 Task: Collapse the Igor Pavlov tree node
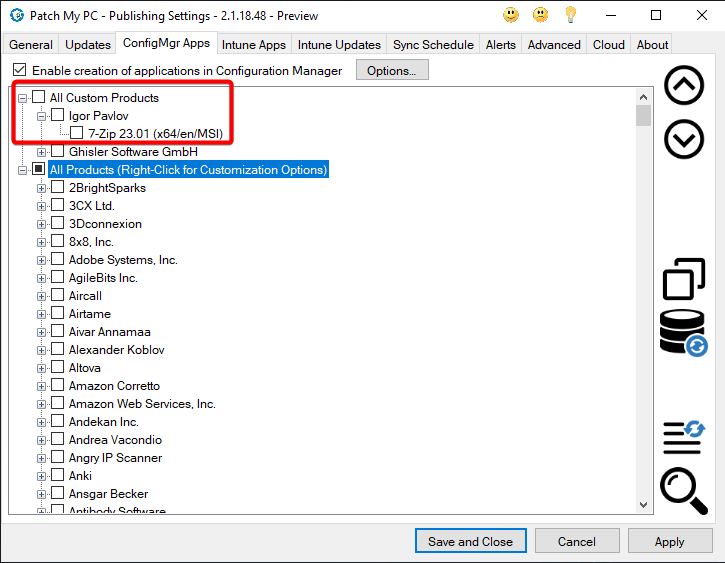point(42,116)
